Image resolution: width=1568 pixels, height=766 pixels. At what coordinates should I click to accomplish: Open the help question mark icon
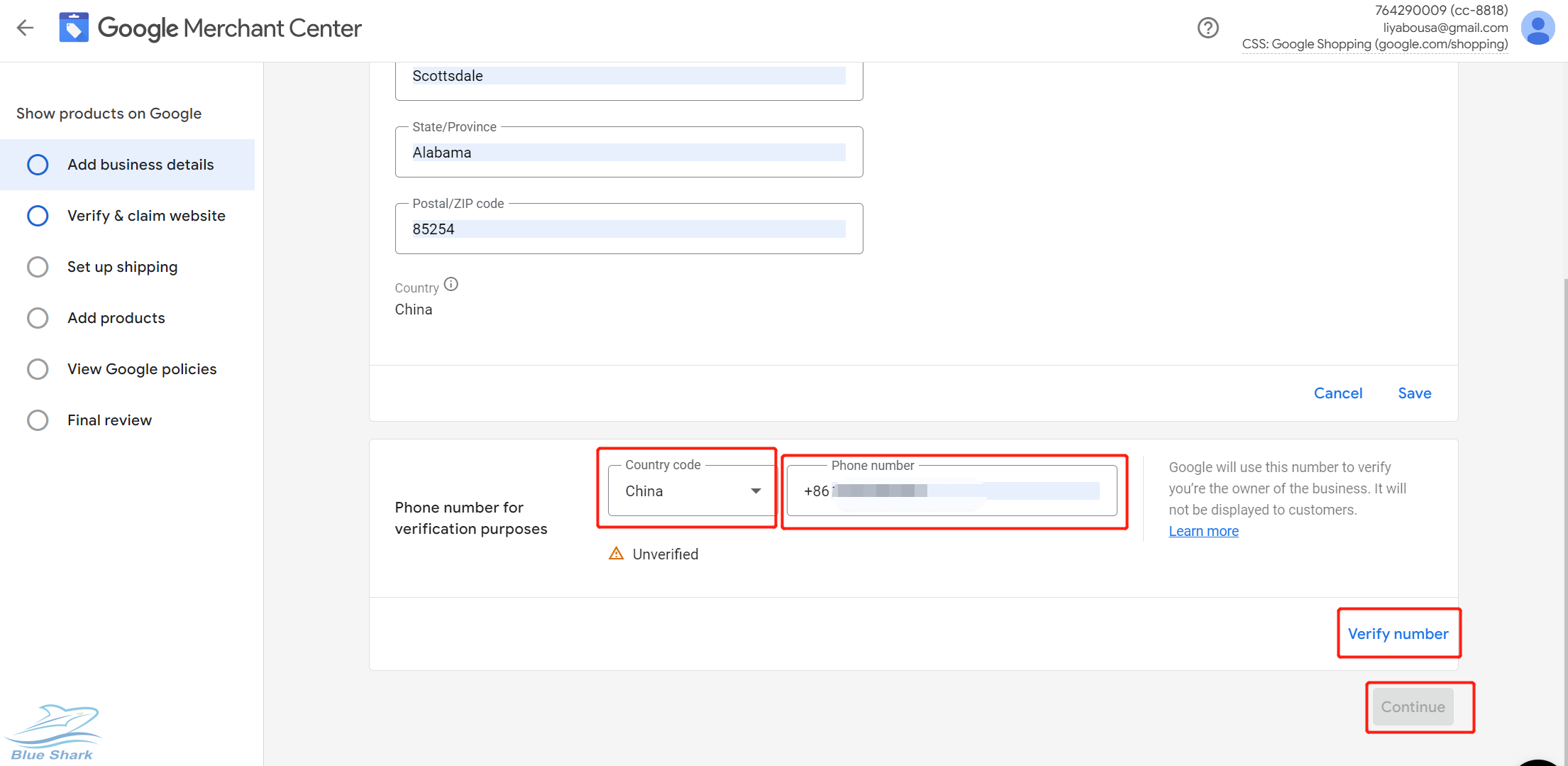(x=1208, y=28)
